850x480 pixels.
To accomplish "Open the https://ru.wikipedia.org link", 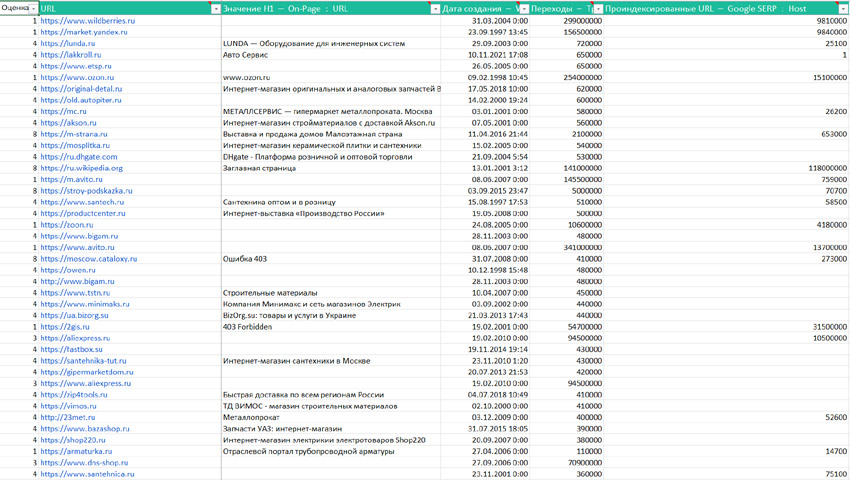I will [81, 168].
